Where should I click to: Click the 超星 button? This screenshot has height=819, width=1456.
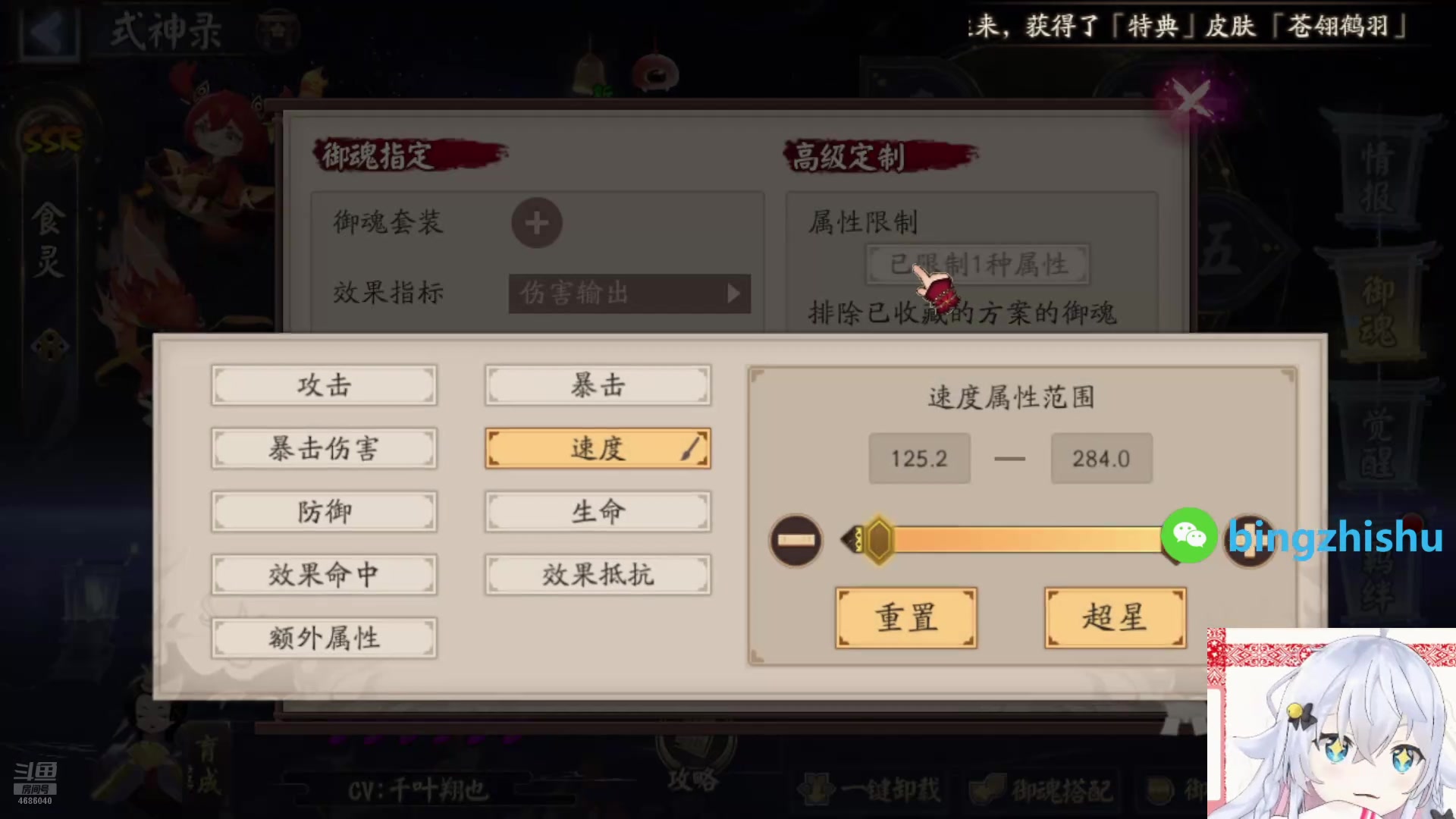[1115, 617]
